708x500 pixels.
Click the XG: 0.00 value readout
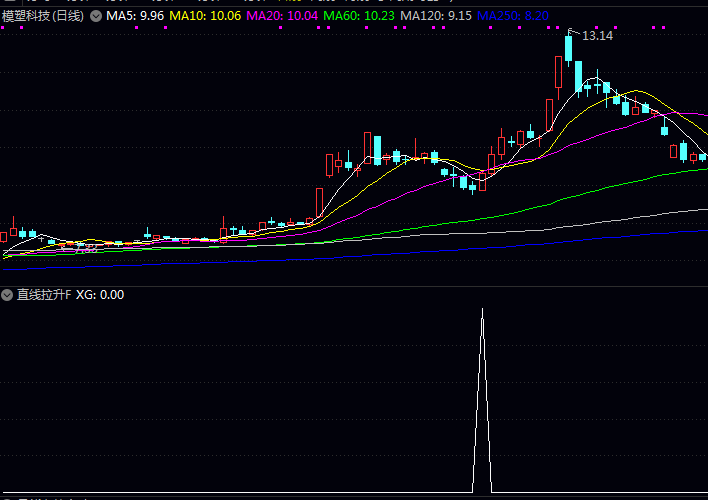[x=100, y=295]
